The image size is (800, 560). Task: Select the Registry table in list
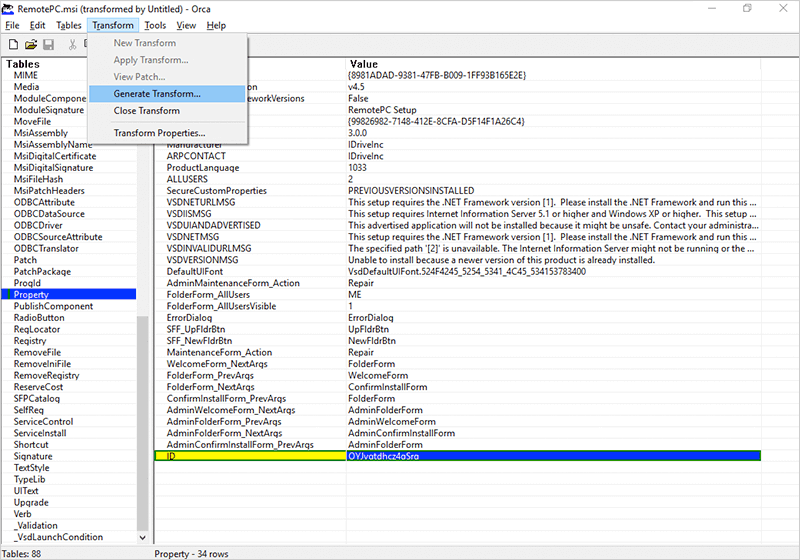[x=30, y=341]
